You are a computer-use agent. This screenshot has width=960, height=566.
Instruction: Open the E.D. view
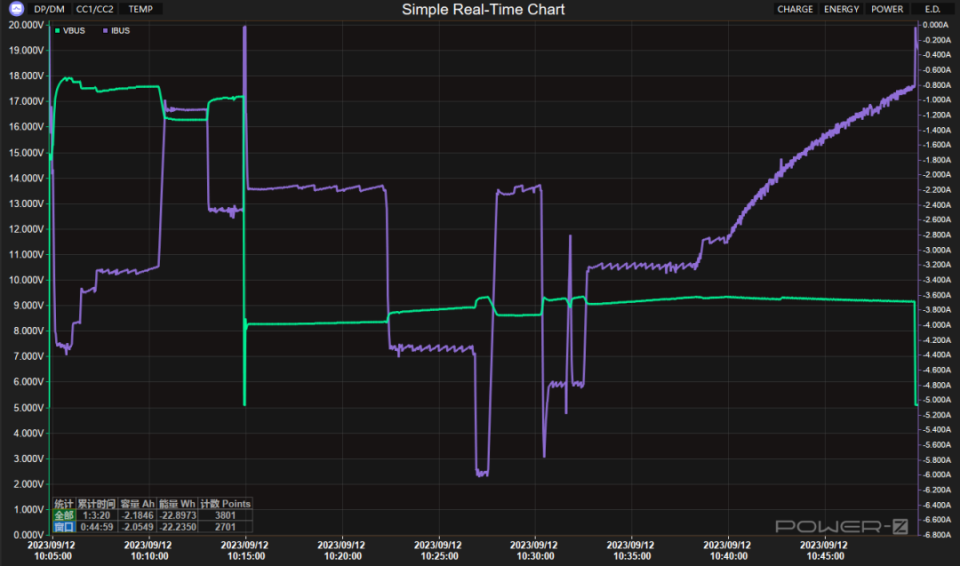click(932, 9)
